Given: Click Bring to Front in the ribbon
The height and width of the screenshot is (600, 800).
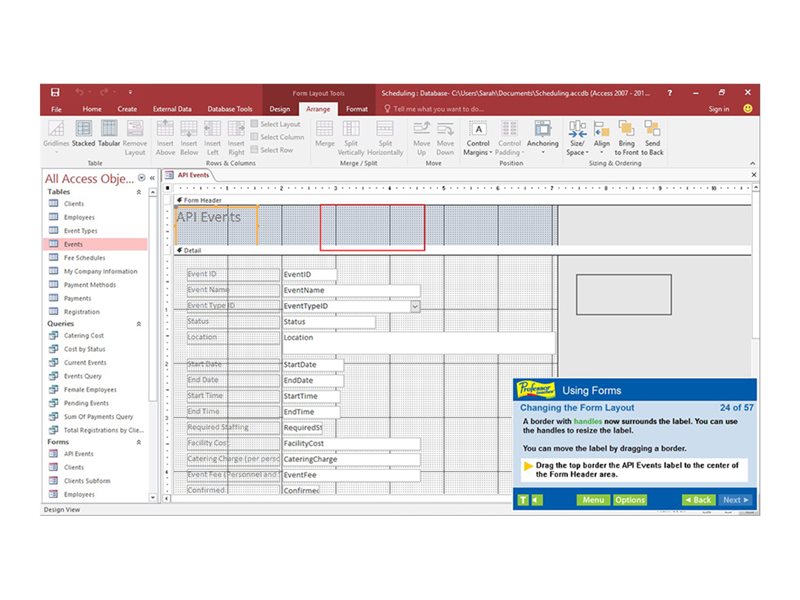Looking at the screenshot, I should coord(627,137).
